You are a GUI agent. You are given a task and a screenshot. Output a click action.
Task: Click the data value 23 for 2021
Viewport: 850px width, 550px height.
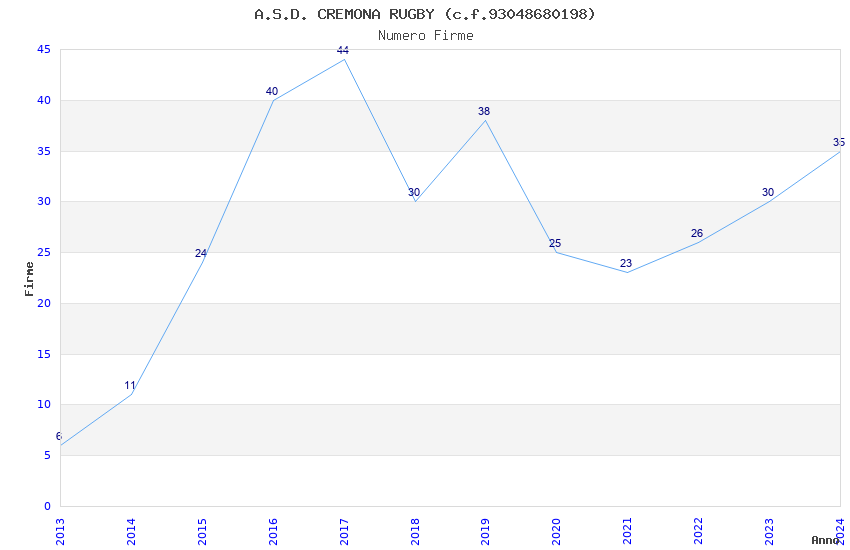(626, 263)
